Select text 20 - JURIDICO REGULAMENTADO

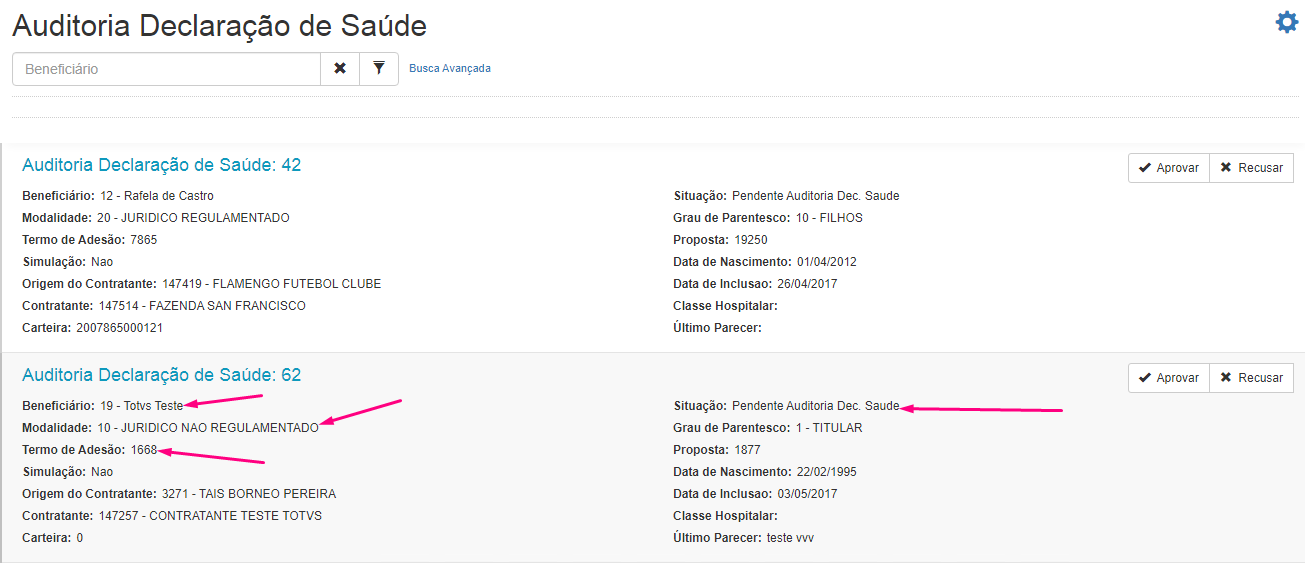pyautogui.click(x=193, y=218)
